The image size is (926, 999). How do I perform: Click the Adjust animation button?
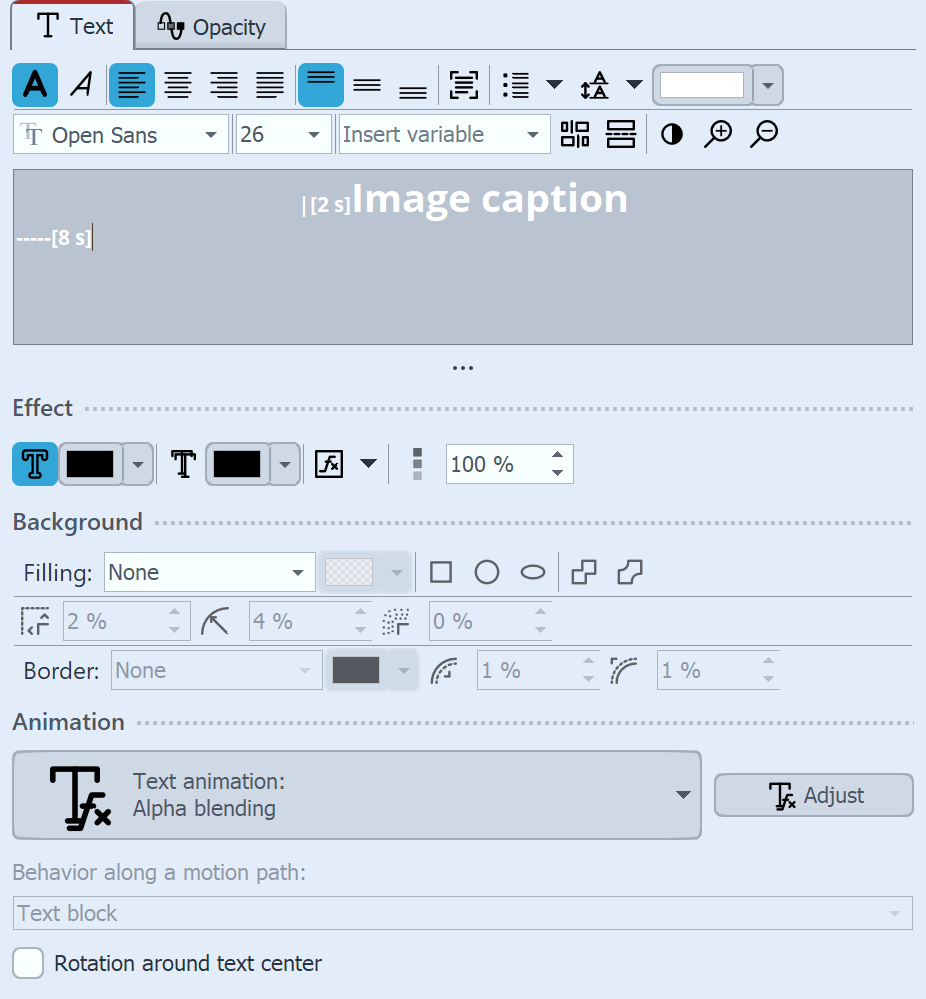(813, 795)
